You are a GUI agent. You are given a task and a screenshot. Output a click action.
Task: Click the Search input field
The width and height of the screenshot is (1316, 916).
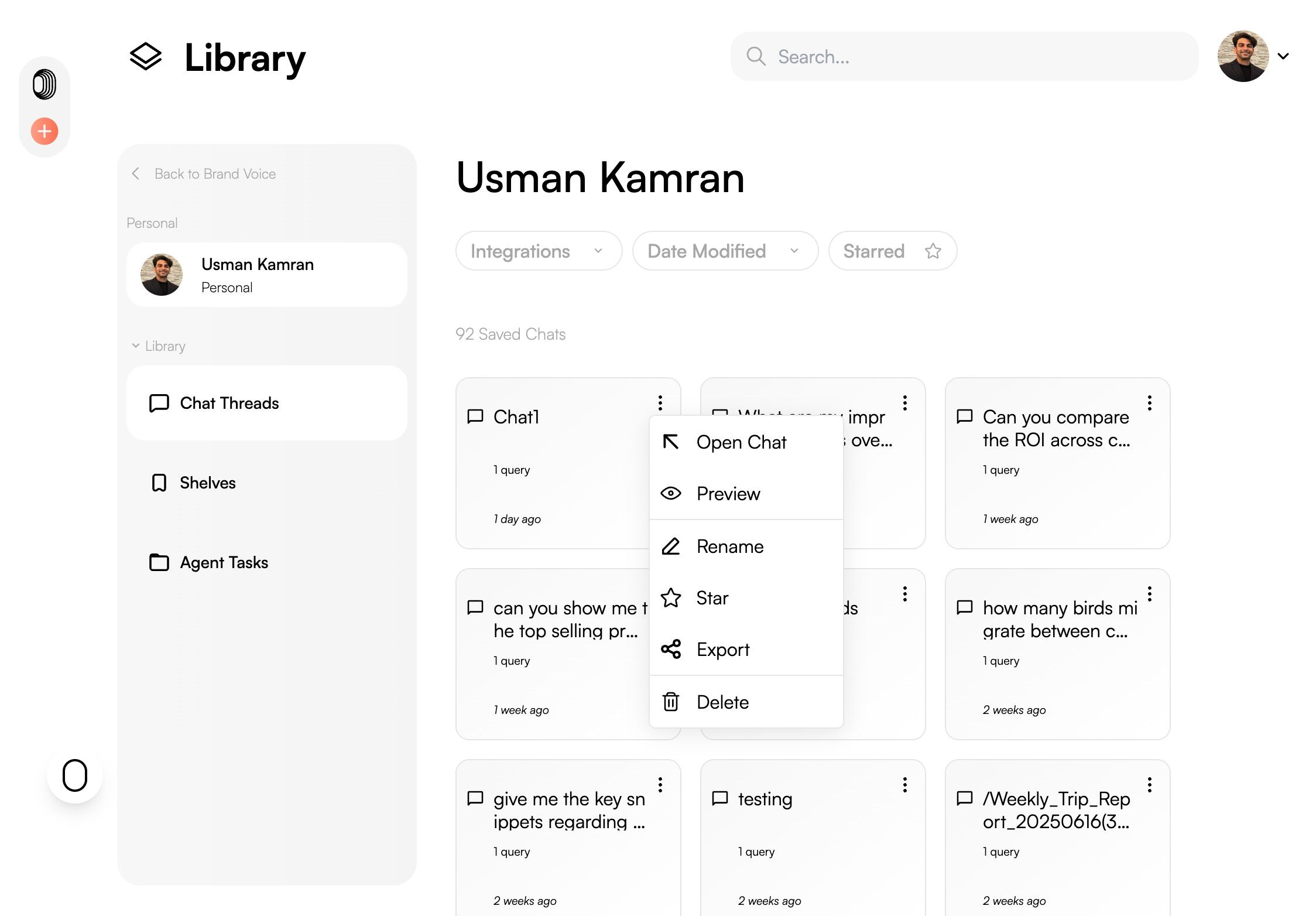(972, 57)
